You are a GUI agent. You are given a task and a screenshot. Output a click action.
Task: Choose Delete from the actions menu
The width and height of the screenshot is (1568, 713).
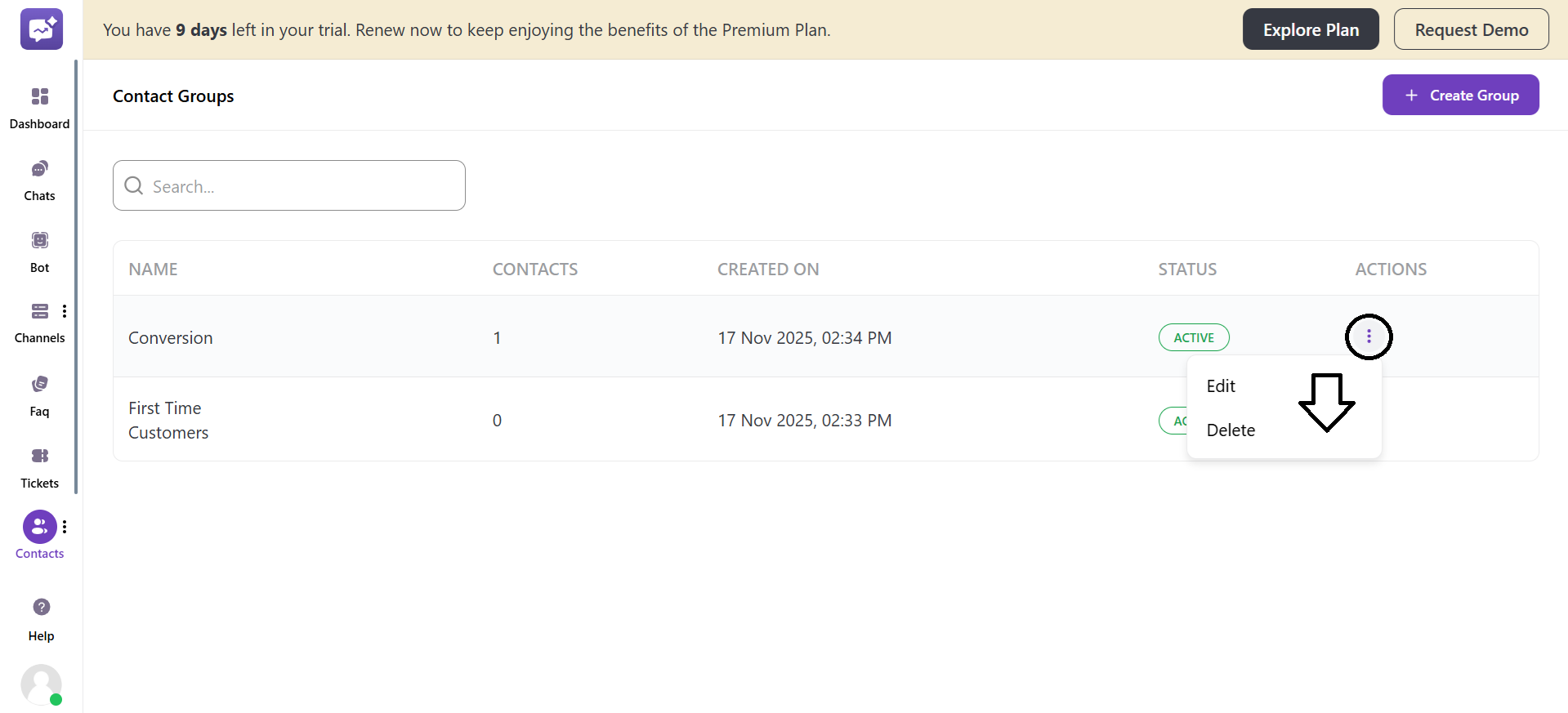pos(1230,430)
